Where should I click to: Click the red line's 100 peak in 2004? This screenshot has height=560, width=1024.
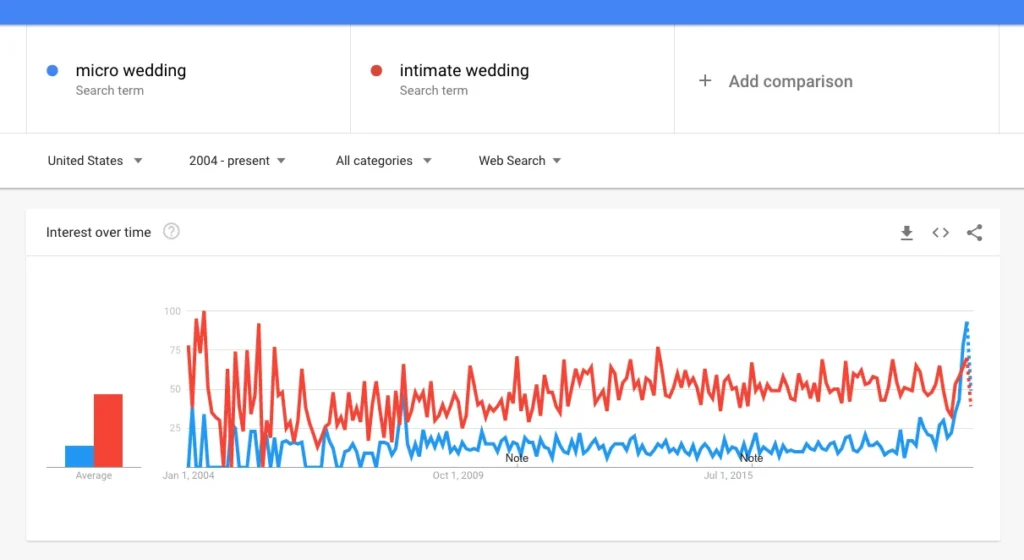(204, 312)
